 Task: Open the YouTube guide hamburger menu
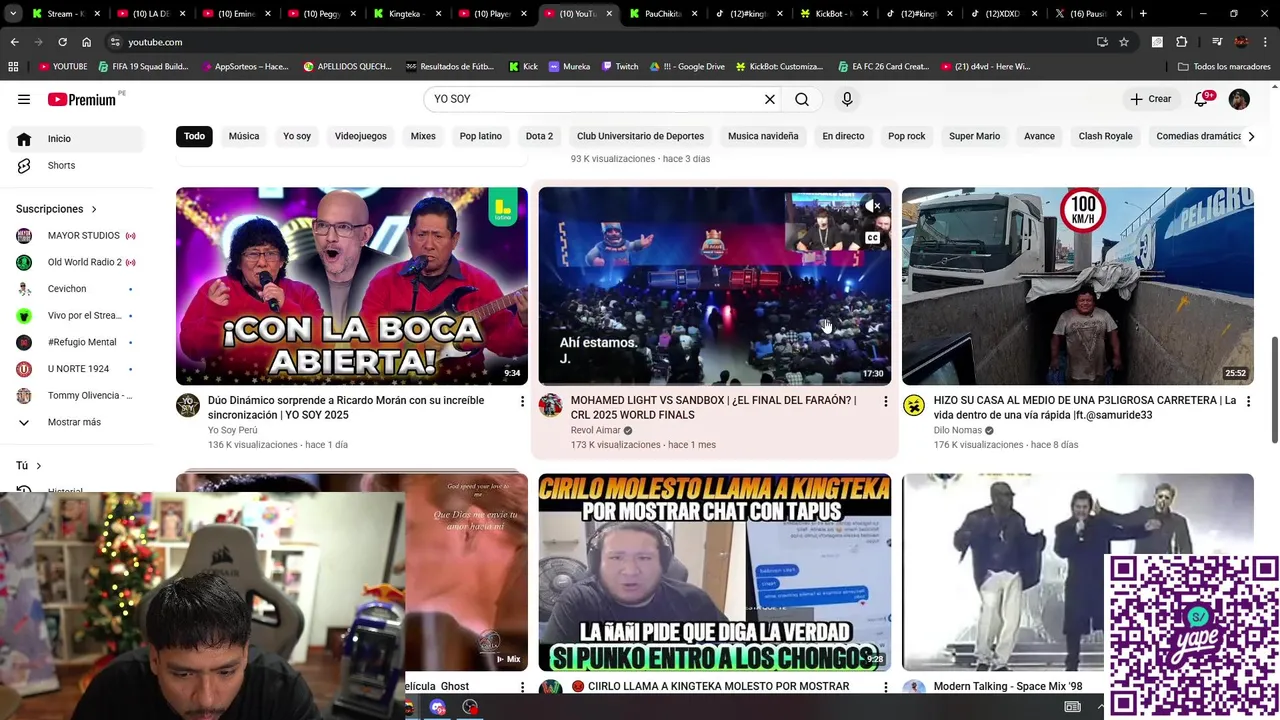(24, 99)
